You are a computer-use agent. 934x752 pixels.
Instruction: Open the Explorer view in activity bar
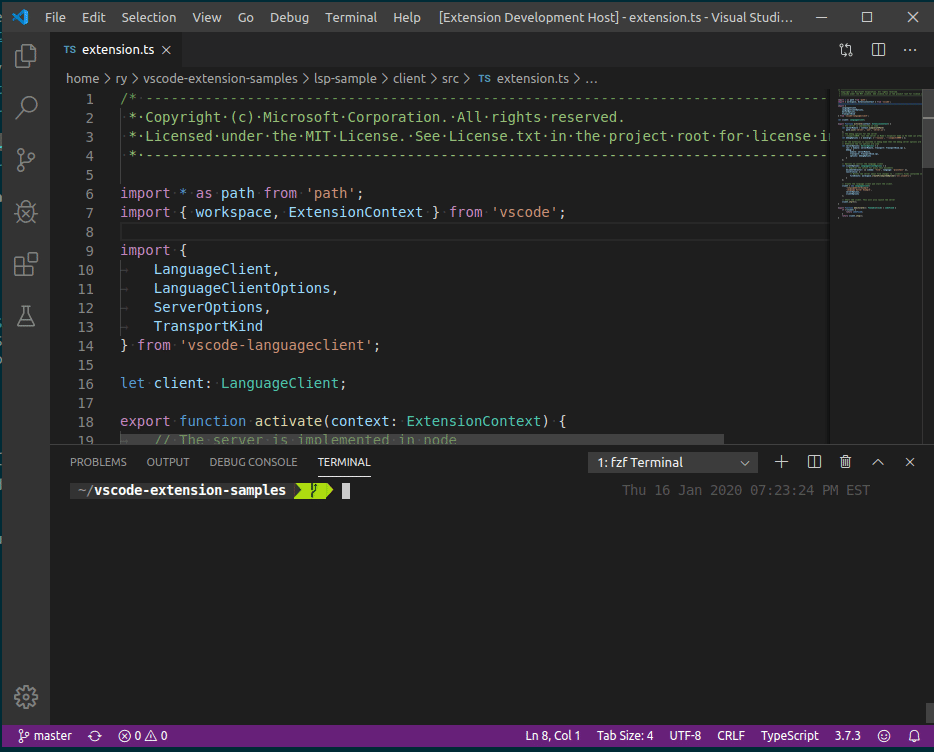[26, 55]
